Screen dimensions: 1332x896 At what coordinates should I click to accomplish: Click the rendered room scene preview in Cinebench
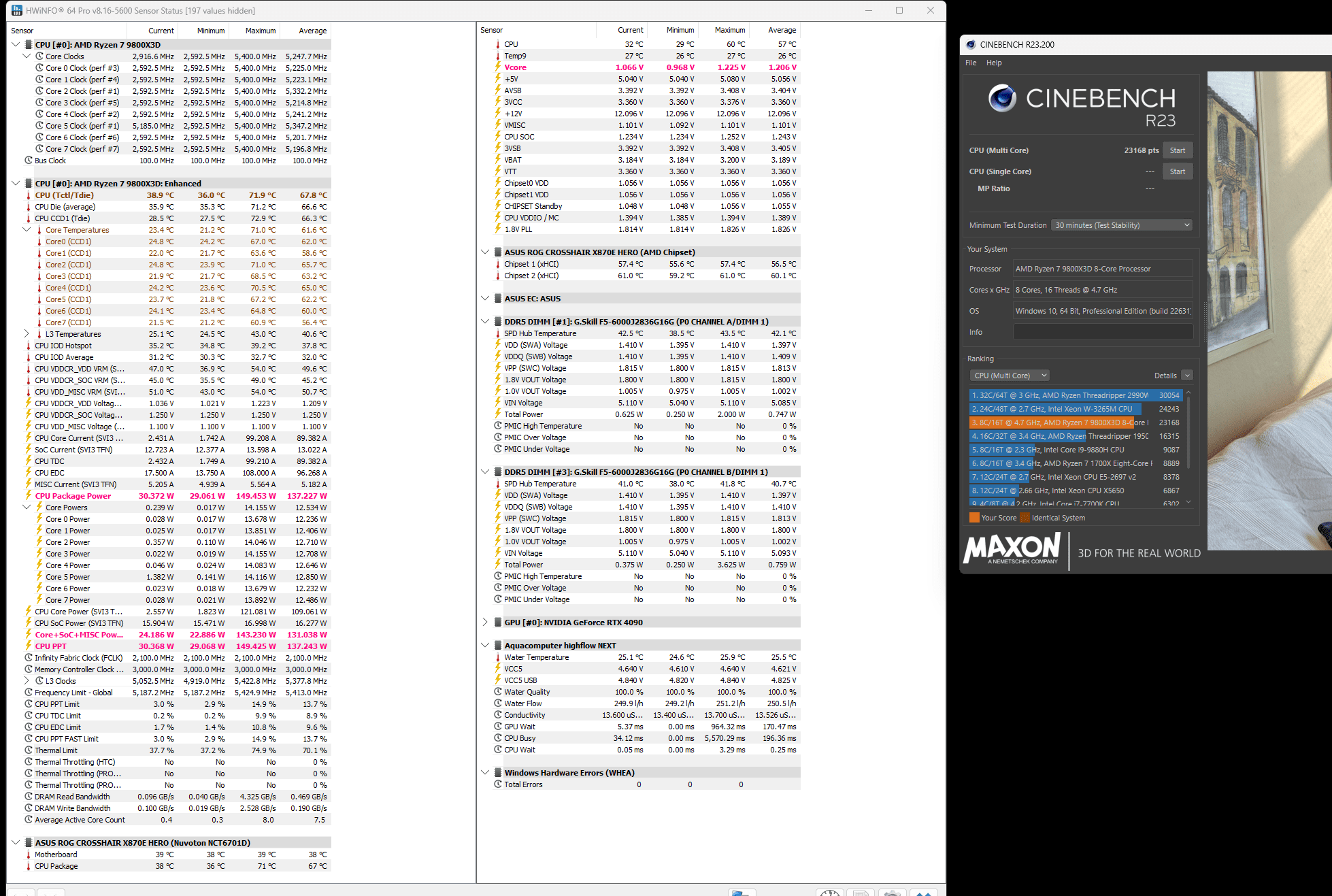coord(1269,311)
